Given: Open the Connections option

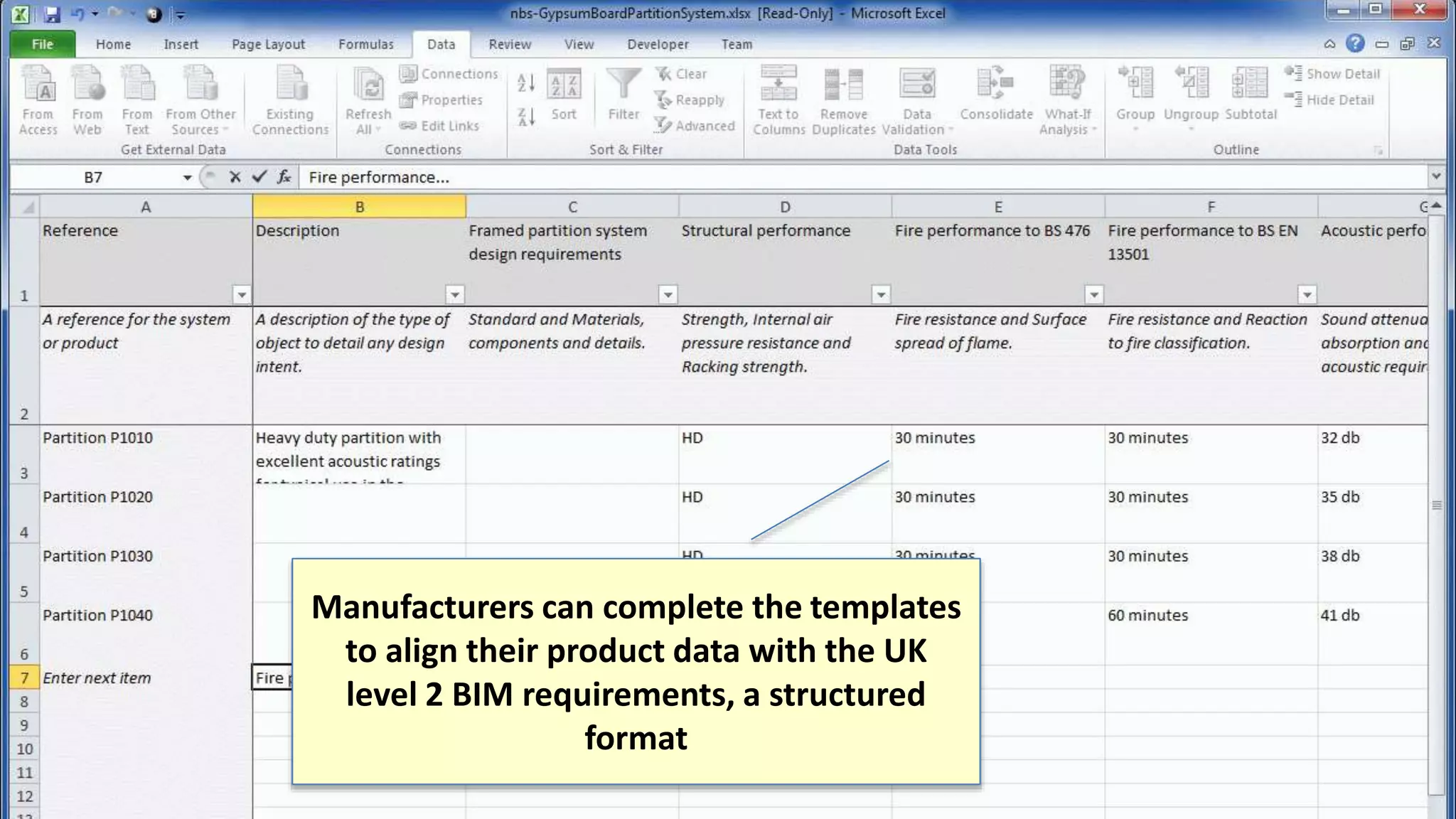Looking at the screenshot, I should pyautogui.click(x=449, y=74).
